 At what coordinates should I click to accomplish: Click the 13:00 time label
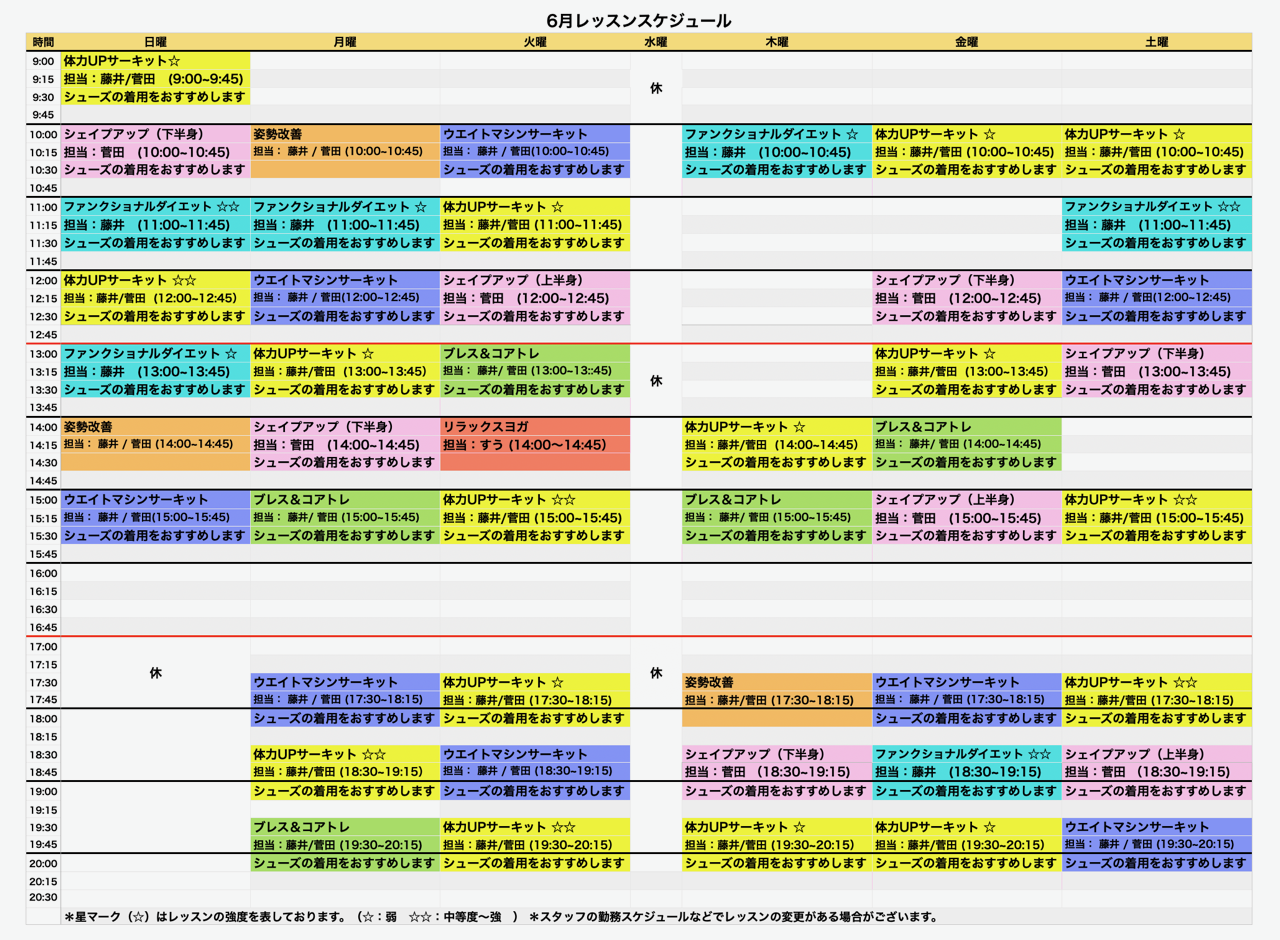(x=43, y=353)
